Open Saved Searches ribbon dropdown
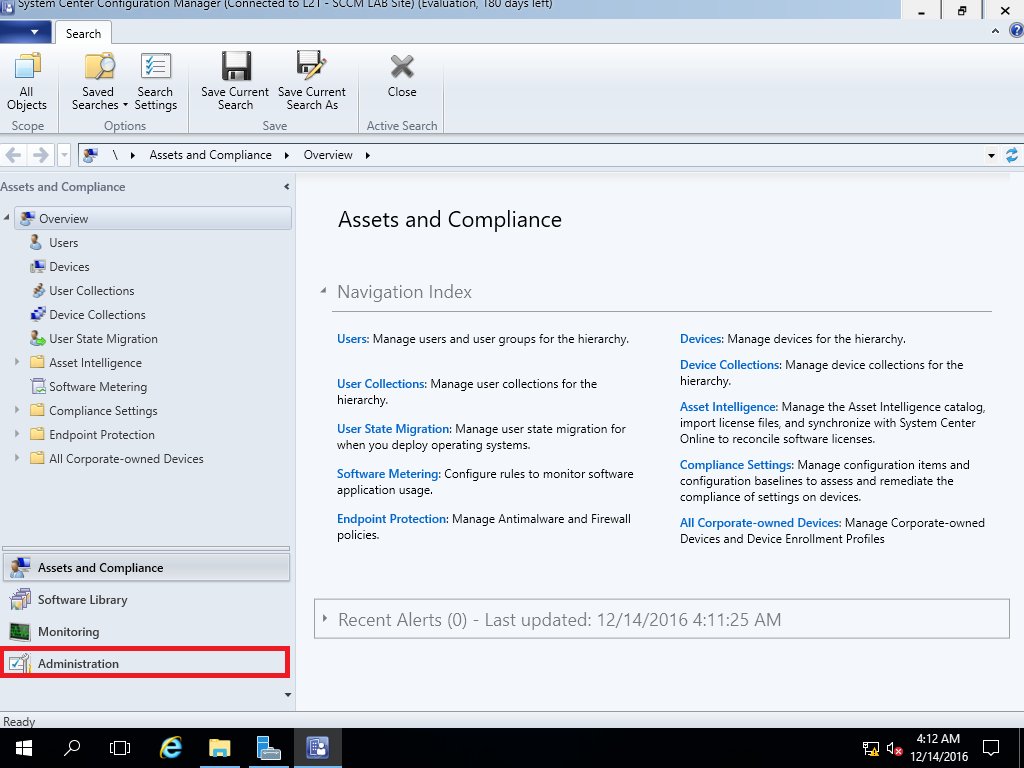Screen dimensions: 1024x768 coord(99,81)
